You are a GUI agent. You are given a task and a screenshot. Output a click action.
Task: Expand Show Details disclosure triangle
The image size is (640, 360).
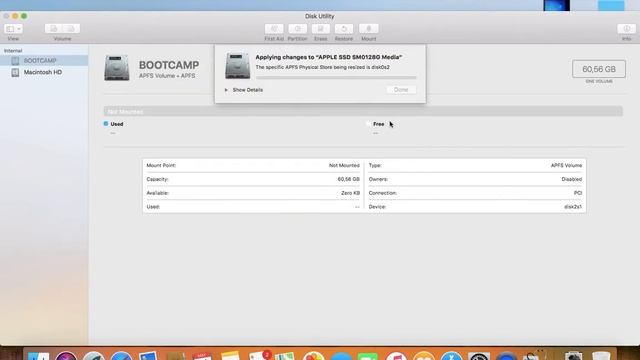[x=226, y=90]
